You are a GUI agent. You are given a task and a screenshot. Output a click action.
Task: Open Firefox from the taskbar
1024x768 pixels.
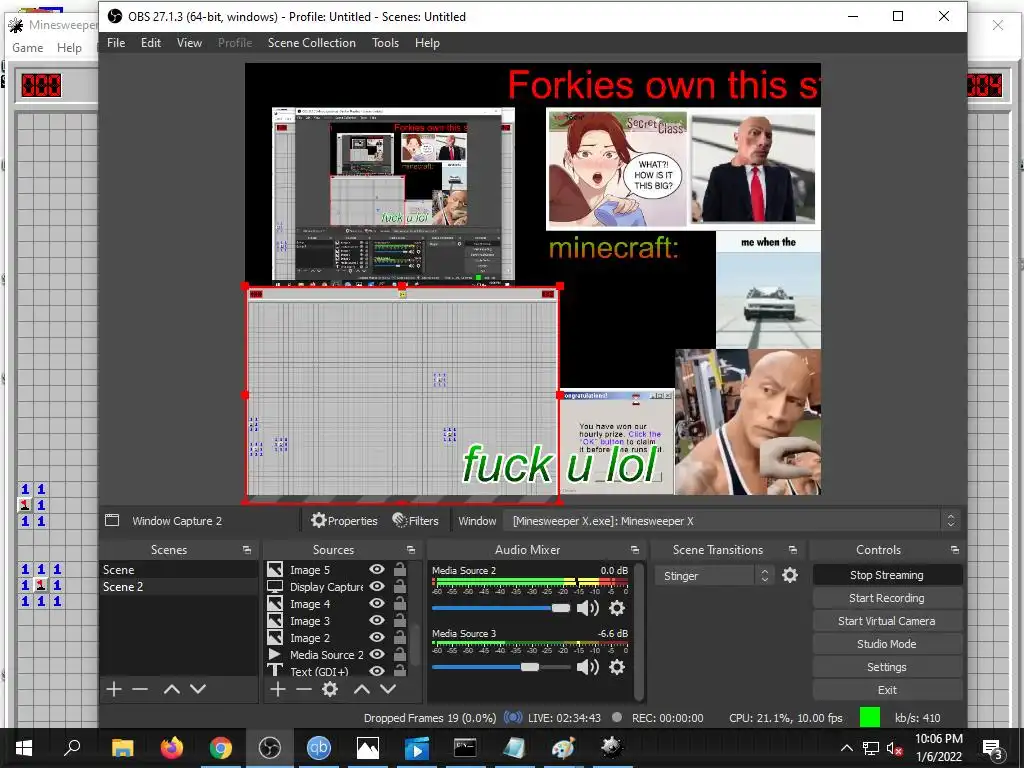click(172, 748)
